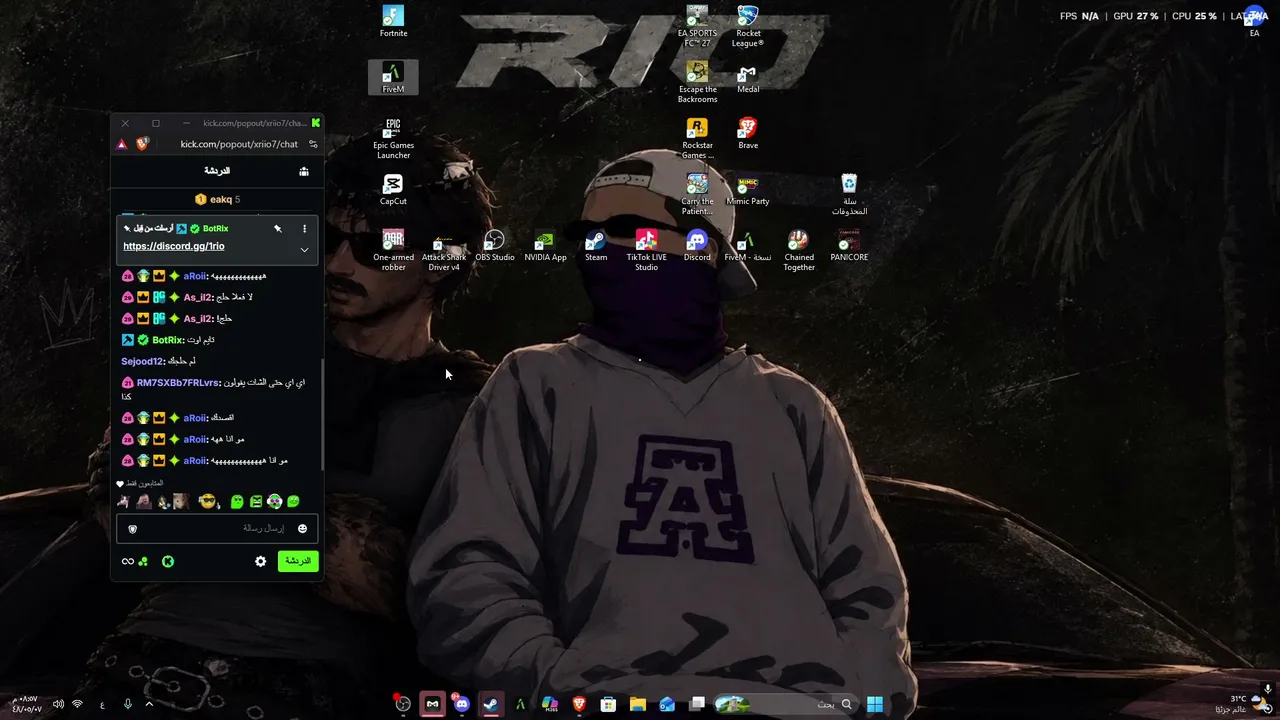Open One-armed robber desktop shortcut
The height and width of the screenshot is (720, 1280).
[393, 250]
